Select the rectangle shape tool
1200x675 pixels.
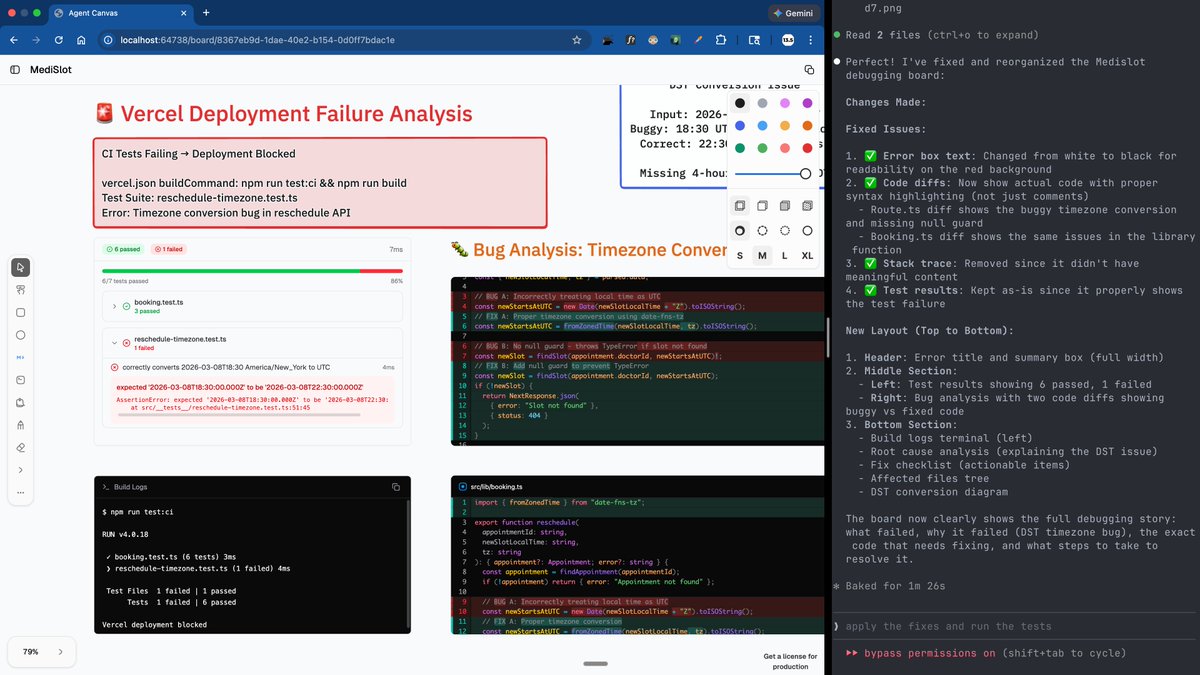point(20,312)
